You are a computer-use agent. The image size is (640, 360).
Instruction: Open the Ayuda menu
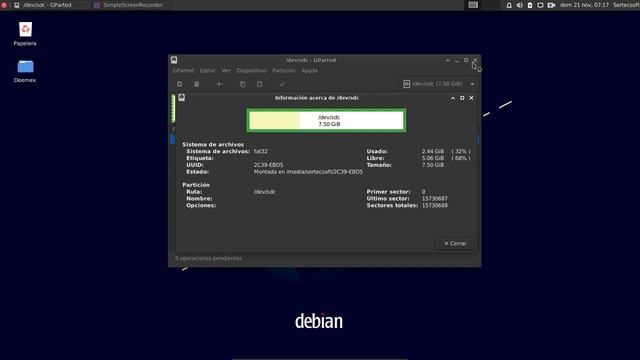[309, 70]
